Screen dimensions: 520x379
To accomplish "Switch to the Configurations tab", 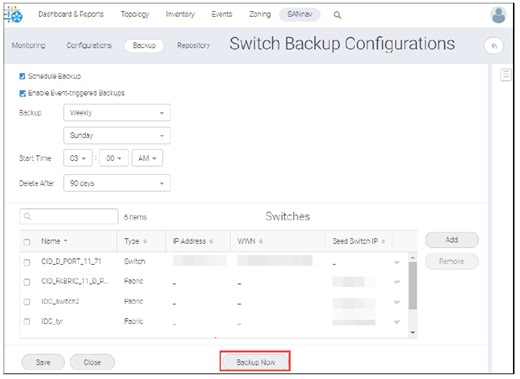I will (x=89, y=45).
